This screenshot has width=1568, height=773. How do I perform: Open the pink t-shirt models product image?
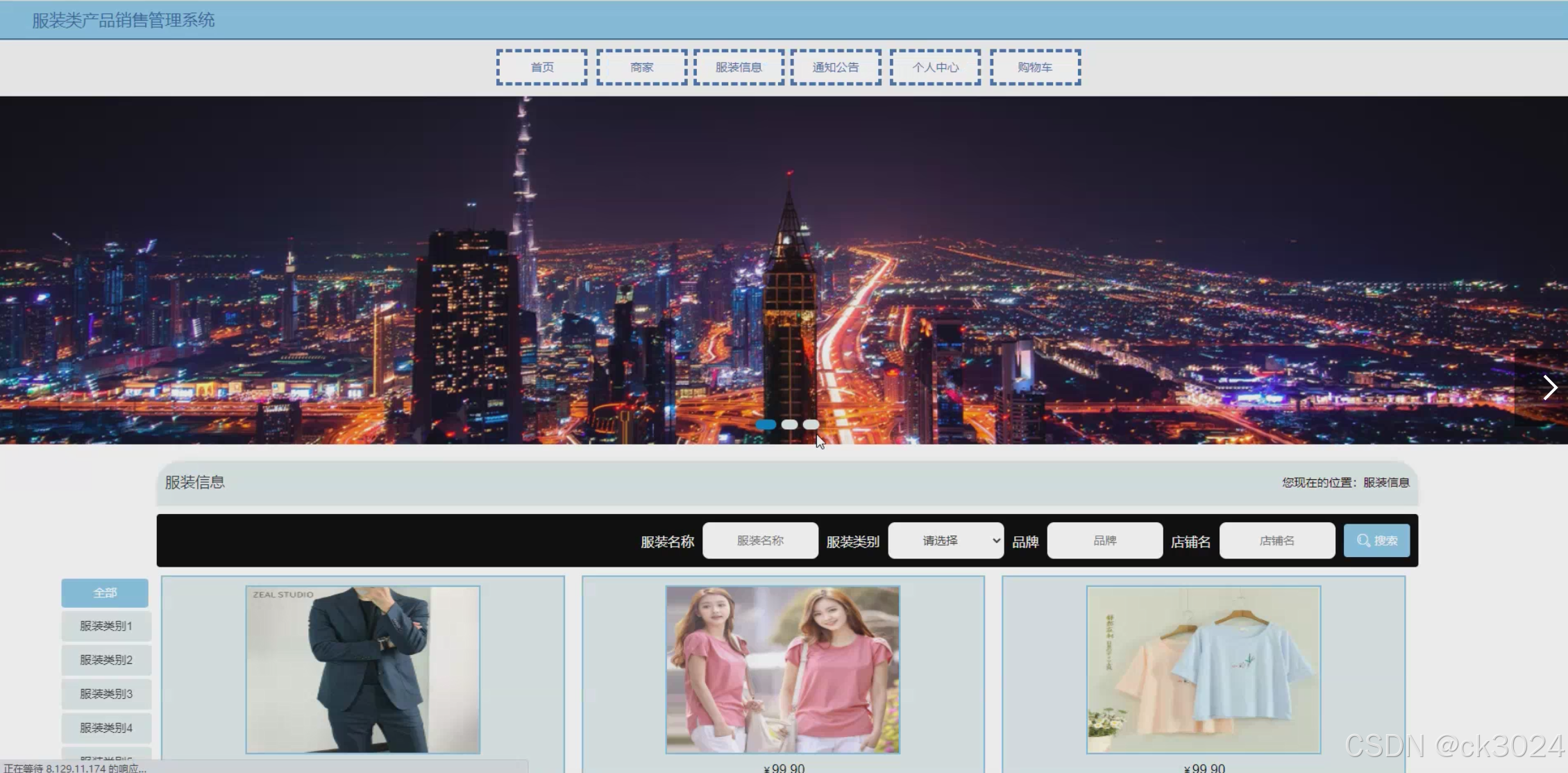click(x=782, y=670)
